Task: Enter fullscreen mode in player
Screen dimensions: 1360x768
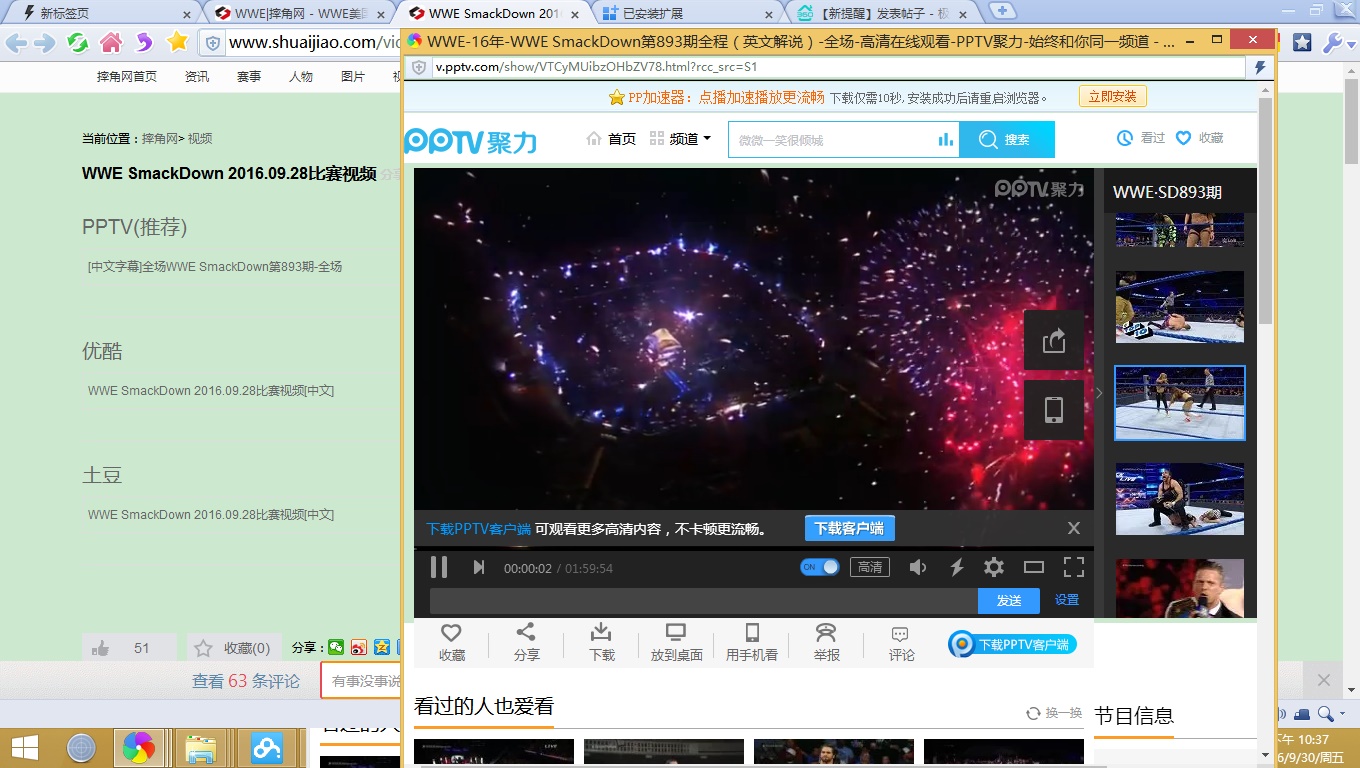Action: (x=1073, y=567)
